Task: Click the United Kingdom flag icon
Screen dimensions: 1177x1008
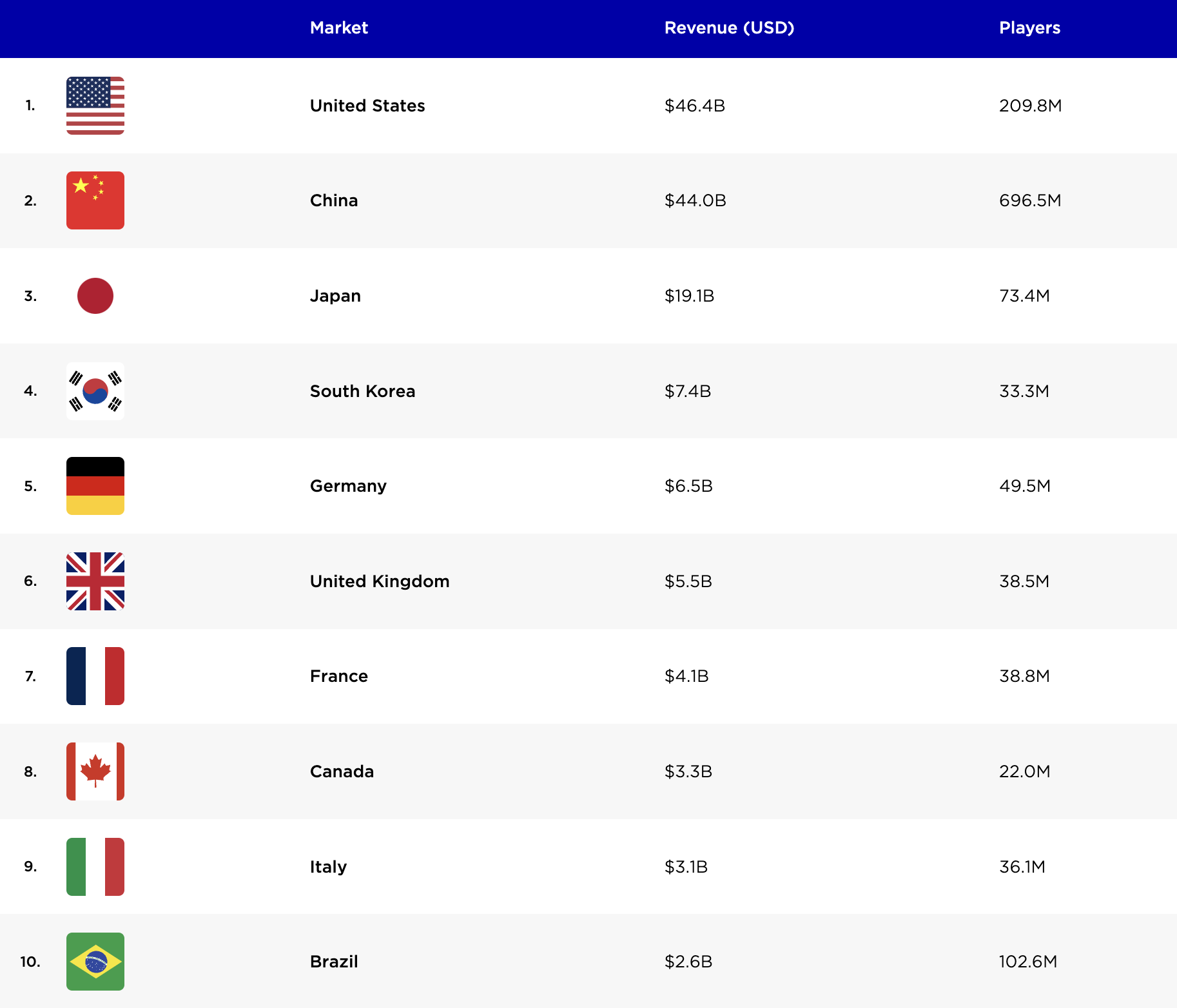Action: 95,581
